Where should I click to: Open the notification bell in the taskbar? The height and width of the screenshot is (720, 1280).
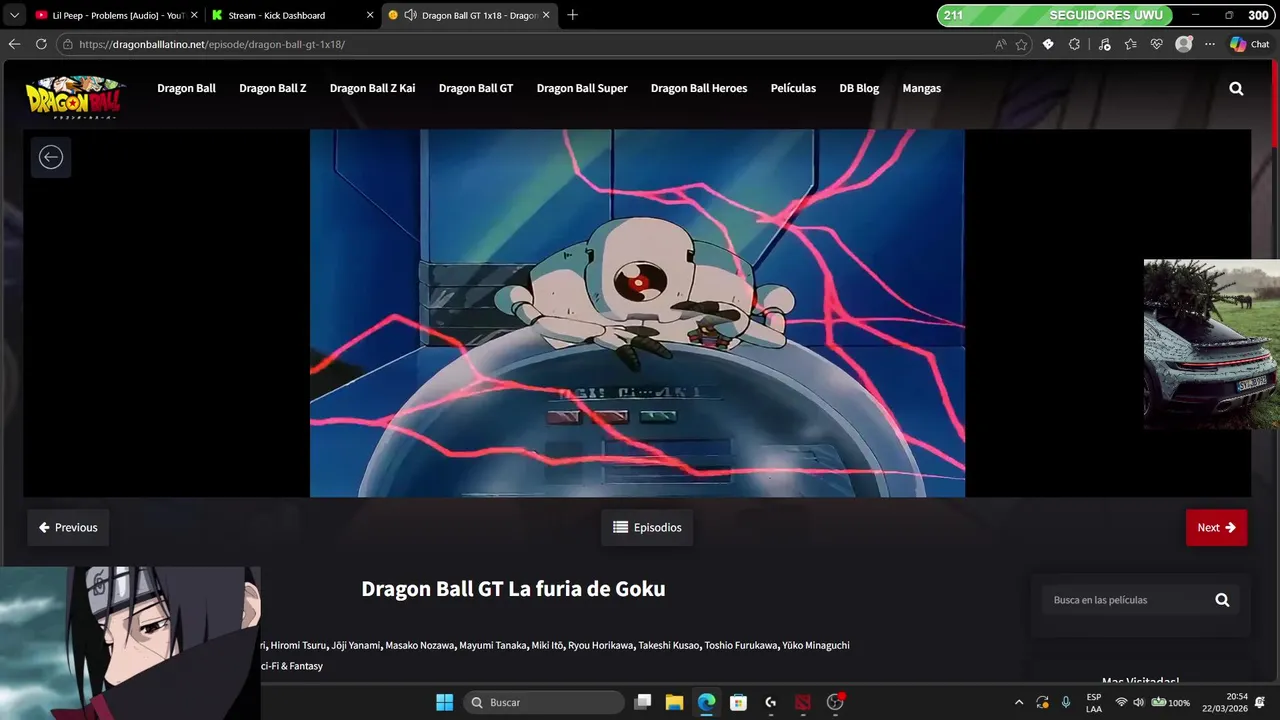point(1260,702)
